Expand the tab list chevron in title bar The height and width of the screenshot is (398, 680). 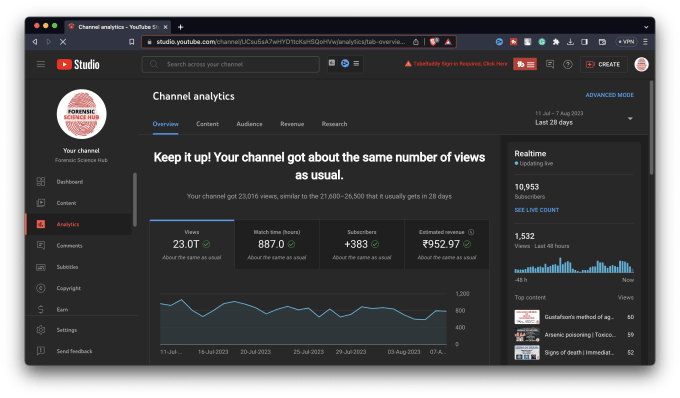[646, 27]
